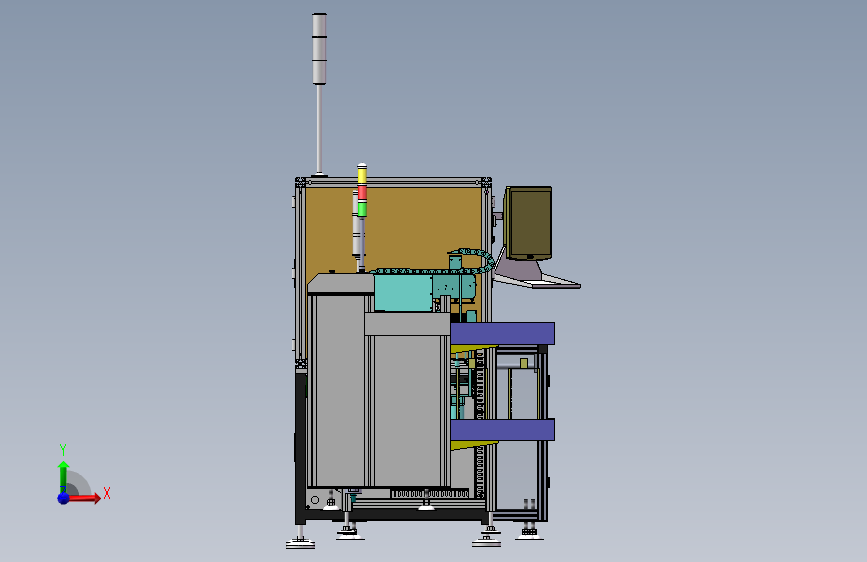
Task: Select the red segment of the stack light
Action: tap(362, 192)
